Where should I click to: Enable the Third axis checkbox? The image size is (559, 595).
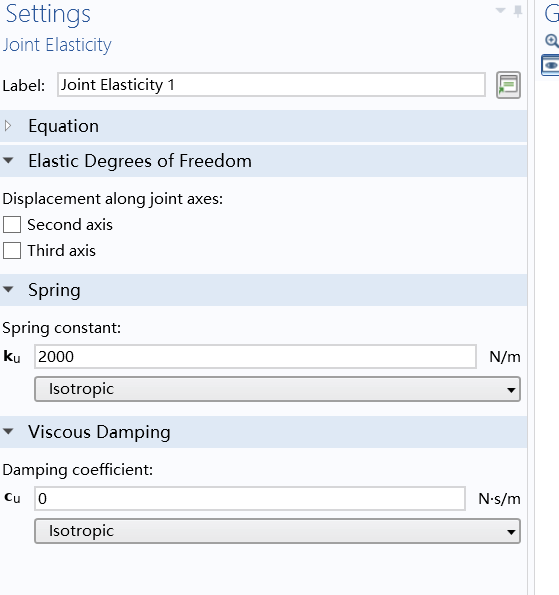(12, 250)
